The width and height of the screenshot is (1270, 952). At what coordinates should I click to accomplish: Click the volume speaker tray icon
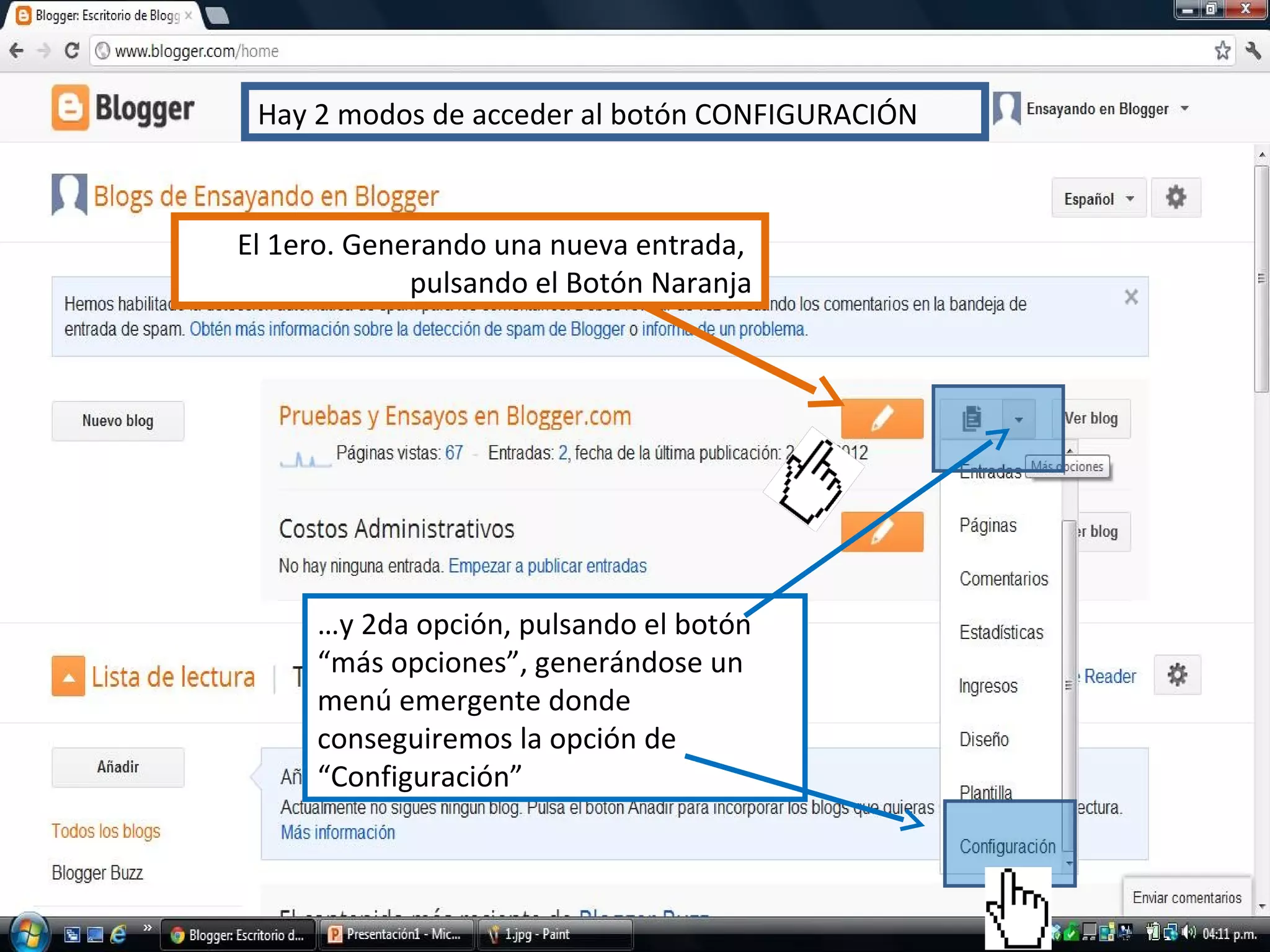[1189, 932]
